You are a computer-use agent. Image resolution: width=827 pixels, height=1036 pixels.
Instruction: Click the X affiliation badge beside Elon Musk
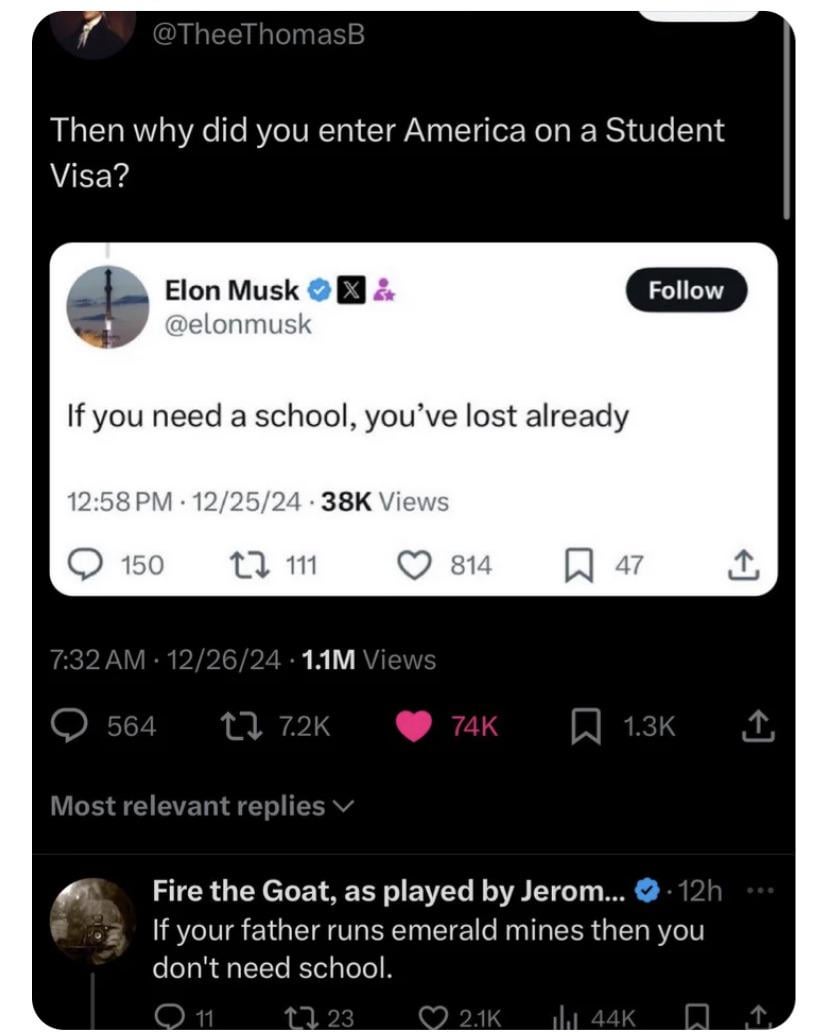coord(351,291)
